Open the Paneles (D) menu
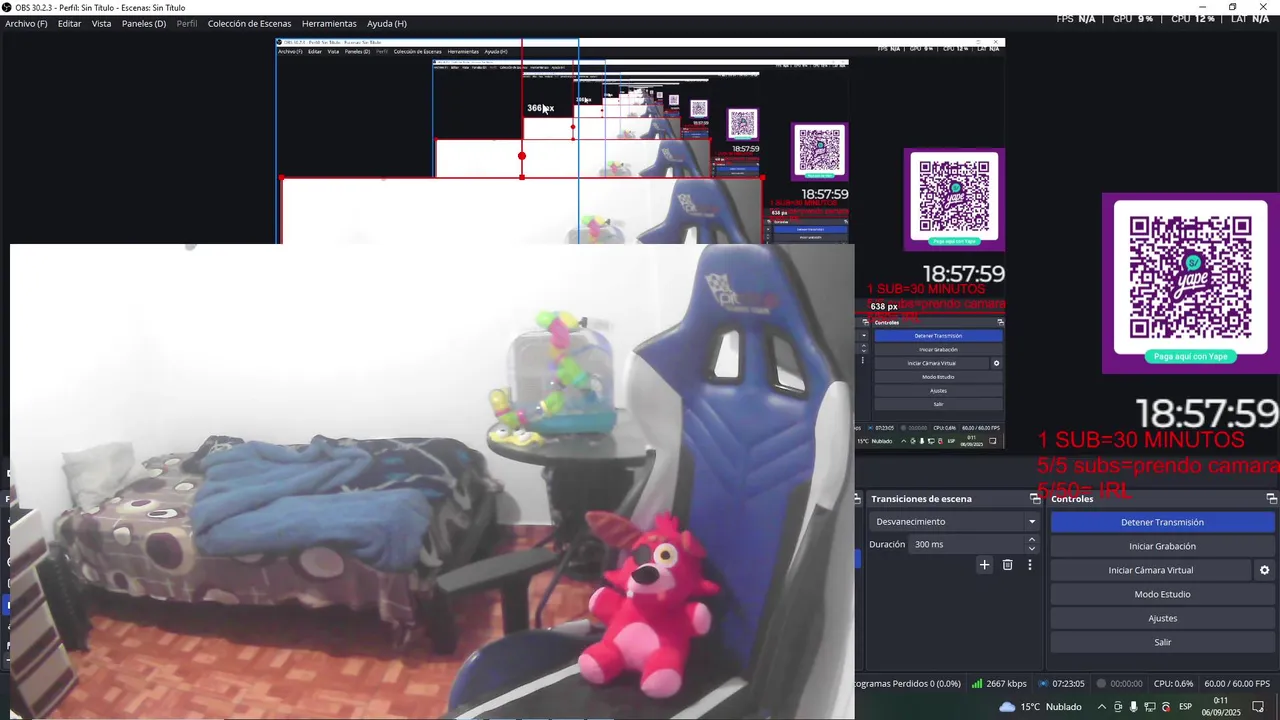Image resolution: width=1280 pixels, height=720 pixels. (144, 23)
